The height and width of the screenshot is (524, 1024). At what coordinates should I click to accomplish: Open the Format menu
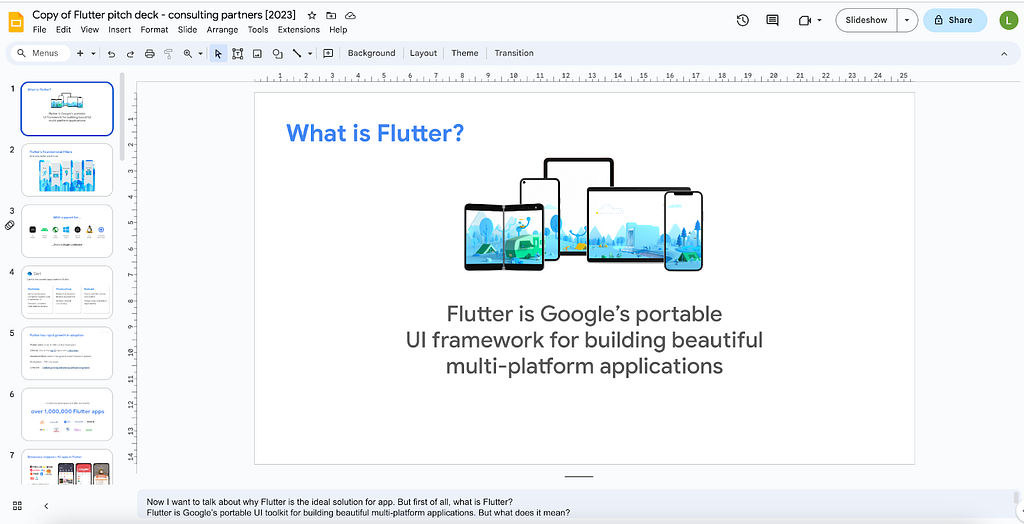click(154, 29)
